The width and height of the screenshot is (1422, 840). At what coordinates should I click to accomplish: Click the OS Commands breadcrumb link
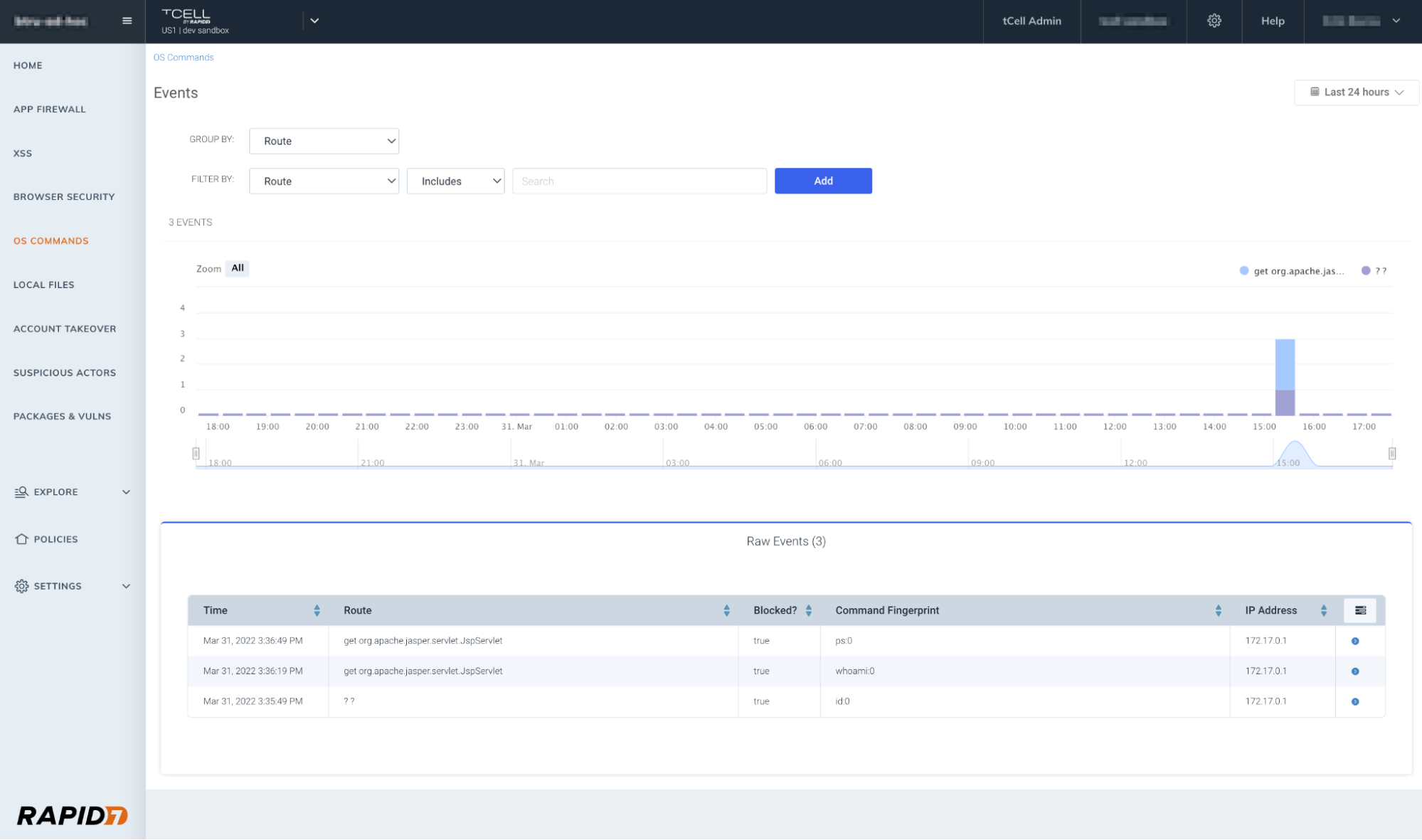point(183,58)
